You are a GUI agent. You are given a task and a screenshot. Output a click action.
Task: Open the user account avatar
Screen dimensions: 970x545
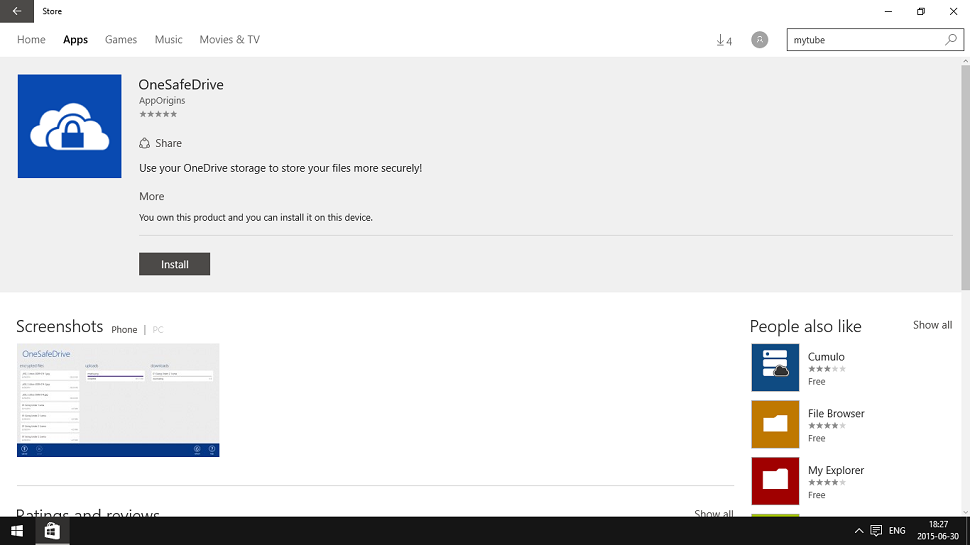[x=760, y=40]
